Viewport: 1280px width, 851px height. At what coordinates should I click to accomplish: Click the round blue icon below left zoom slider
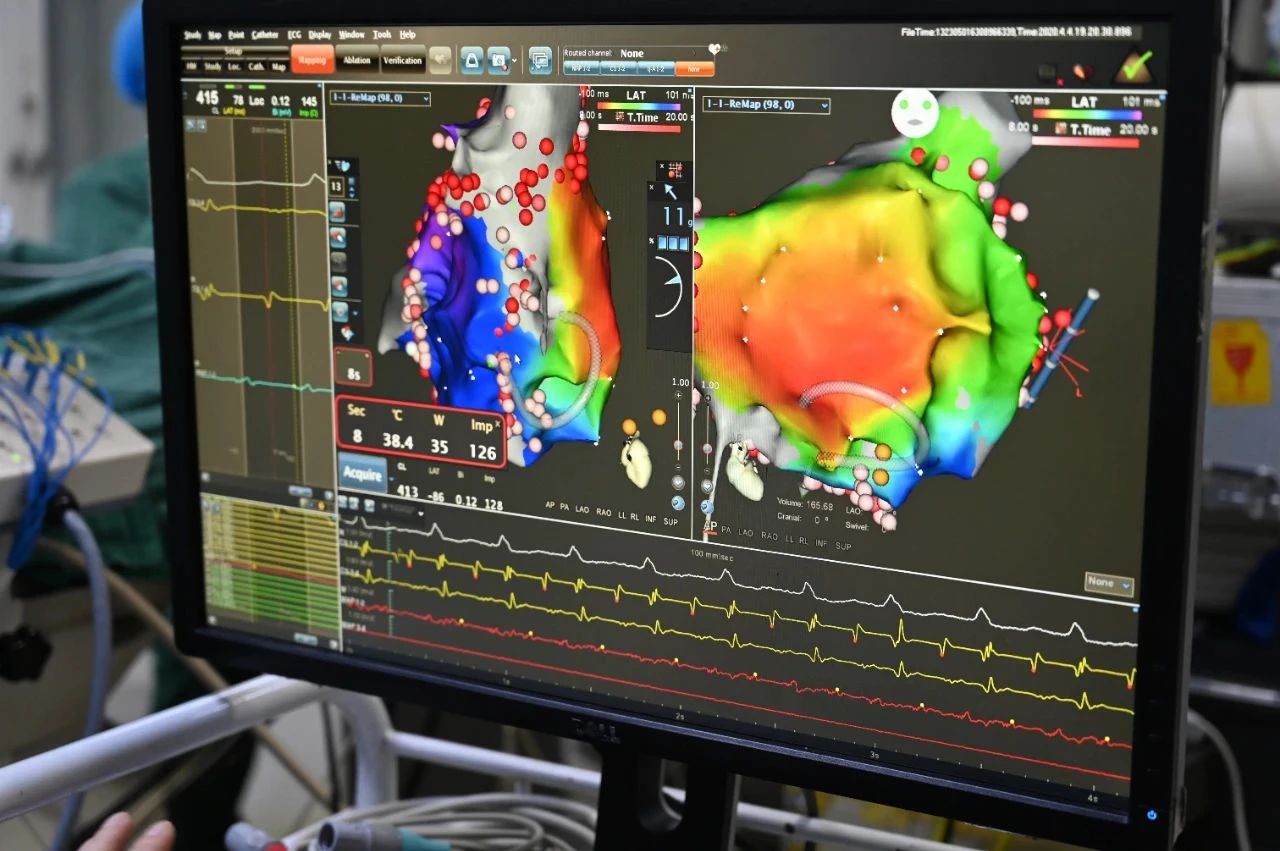[678, 503]
